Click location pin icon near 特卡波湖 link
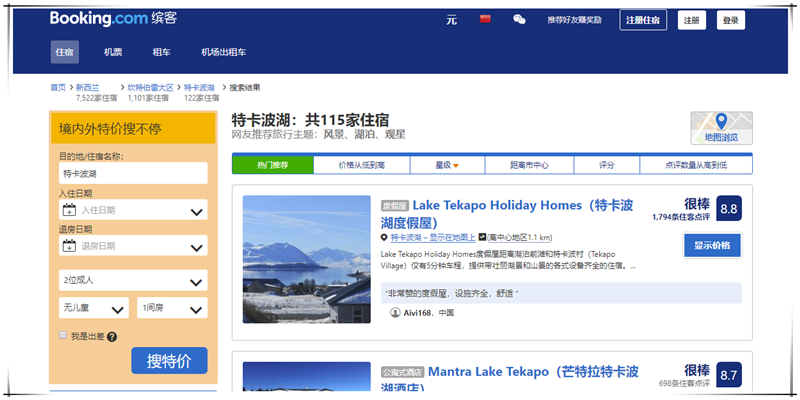This screenshot has height=400, width=800. click(384, 238)
